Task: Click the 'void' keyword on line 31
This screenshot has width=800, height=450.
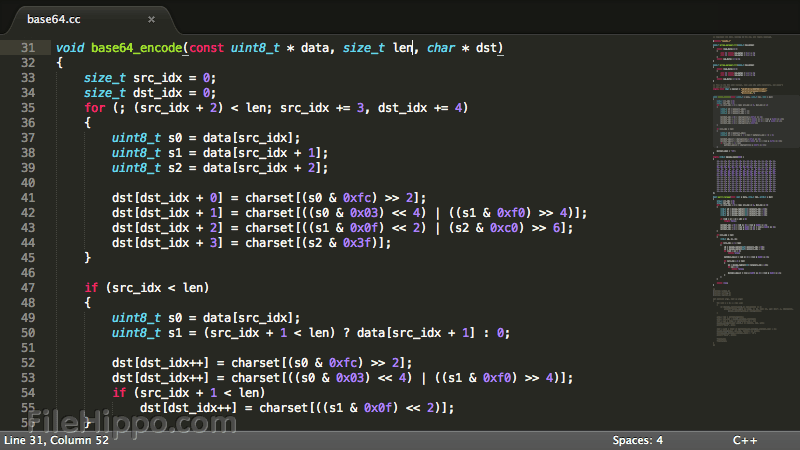Action: [x=70, y=48]
